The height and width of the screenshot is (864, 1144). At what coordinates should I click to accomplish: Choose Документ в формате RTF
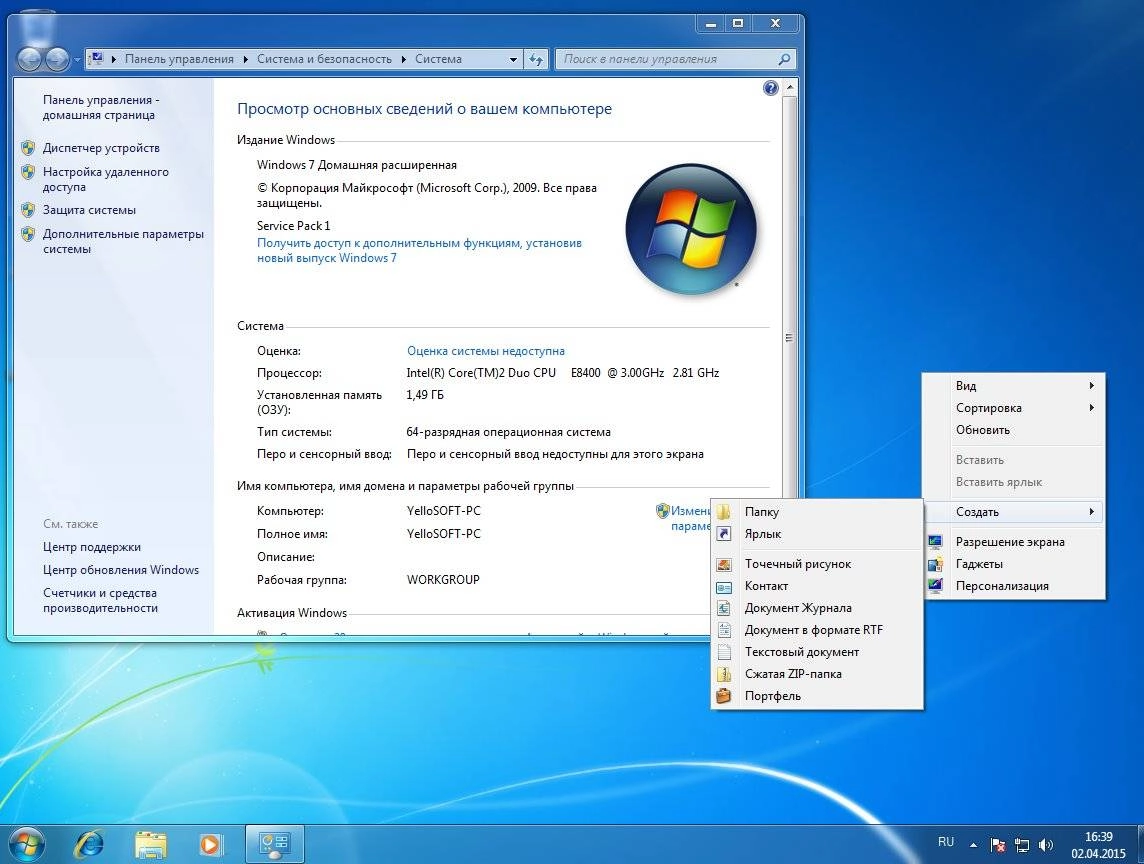coord(817,630)
